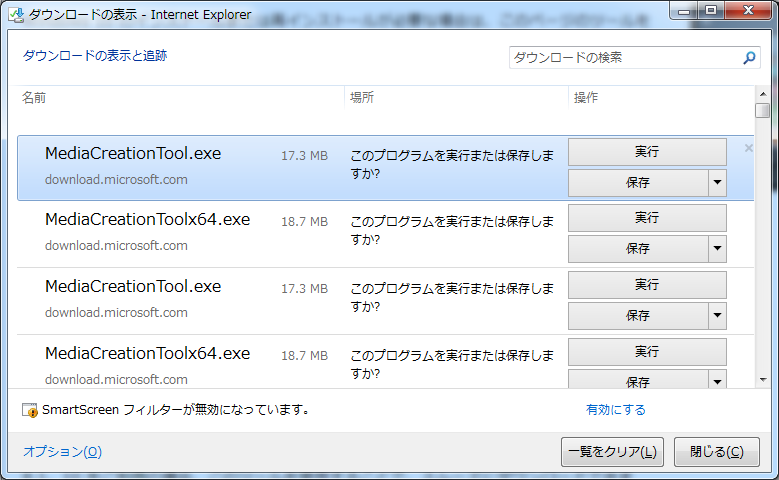779x480 pixels.
Task: Click 18.7 MB size of first x64 entry
Action: coord(305,222)
